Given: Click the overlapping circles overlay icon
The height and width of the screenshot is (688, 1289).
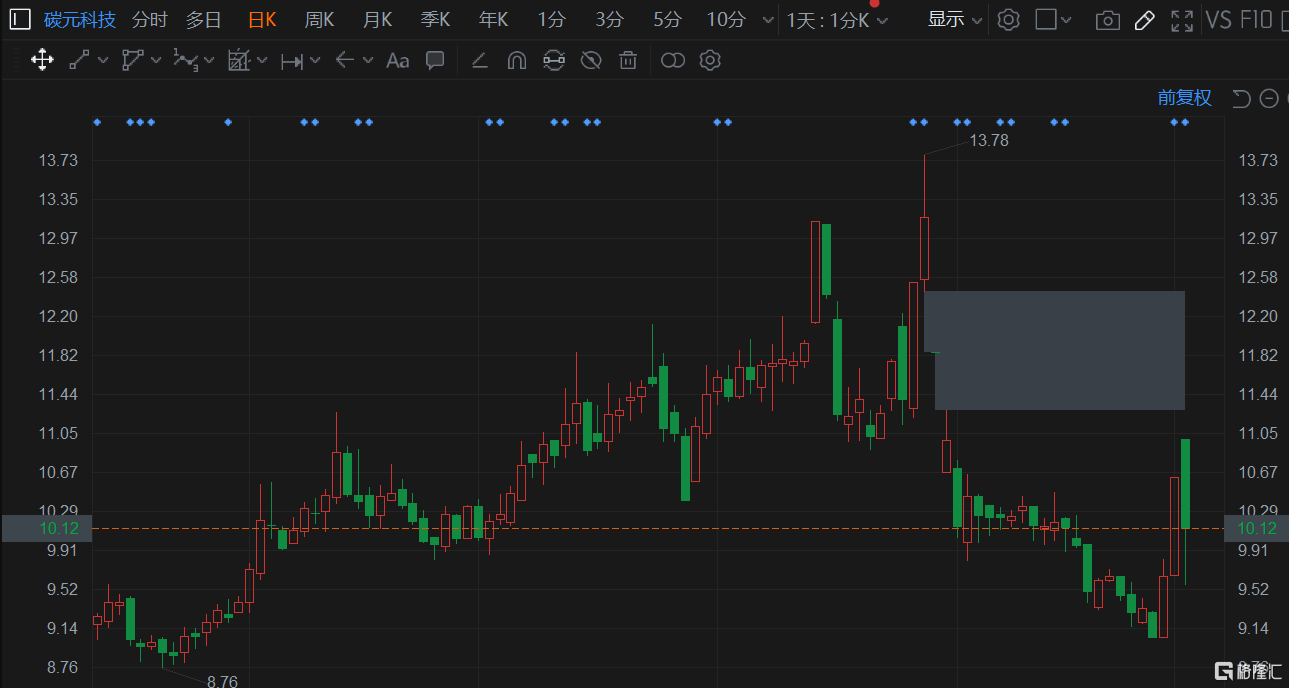Looking at the screenshot, I should click(673, 60).
